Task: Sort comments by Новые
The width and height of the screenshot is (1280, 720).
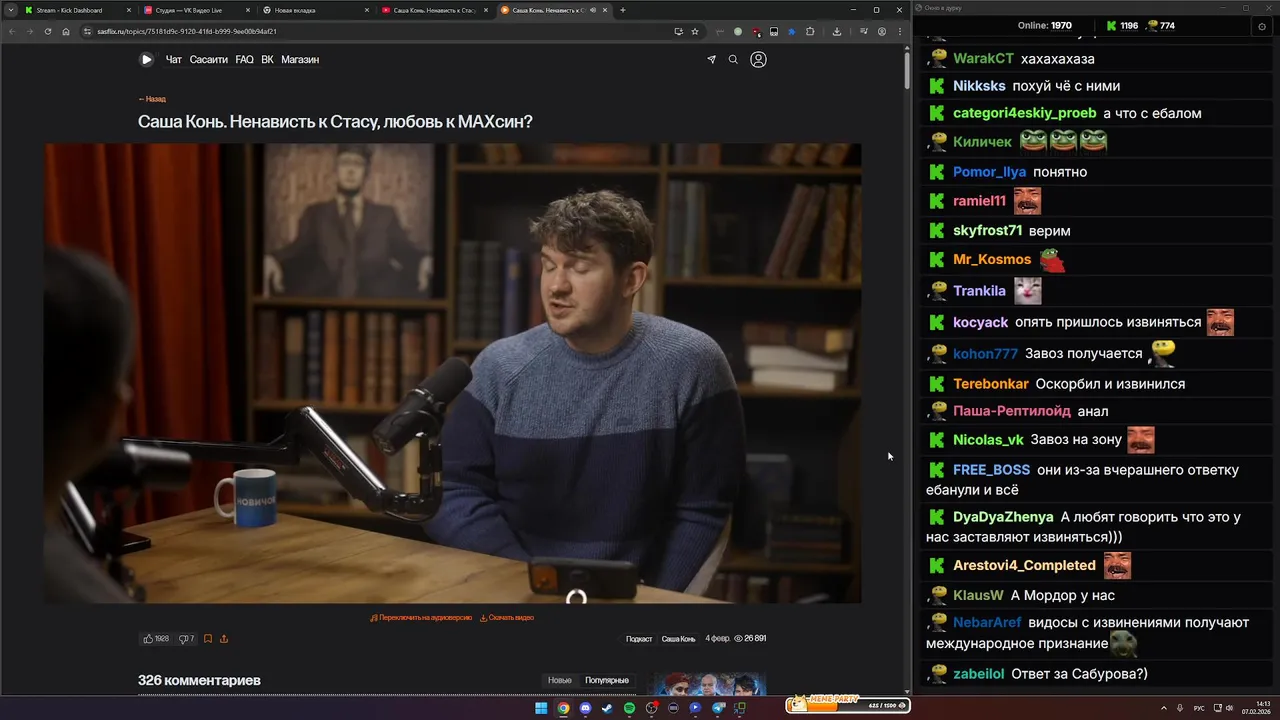Action: [x=560, y=680]
